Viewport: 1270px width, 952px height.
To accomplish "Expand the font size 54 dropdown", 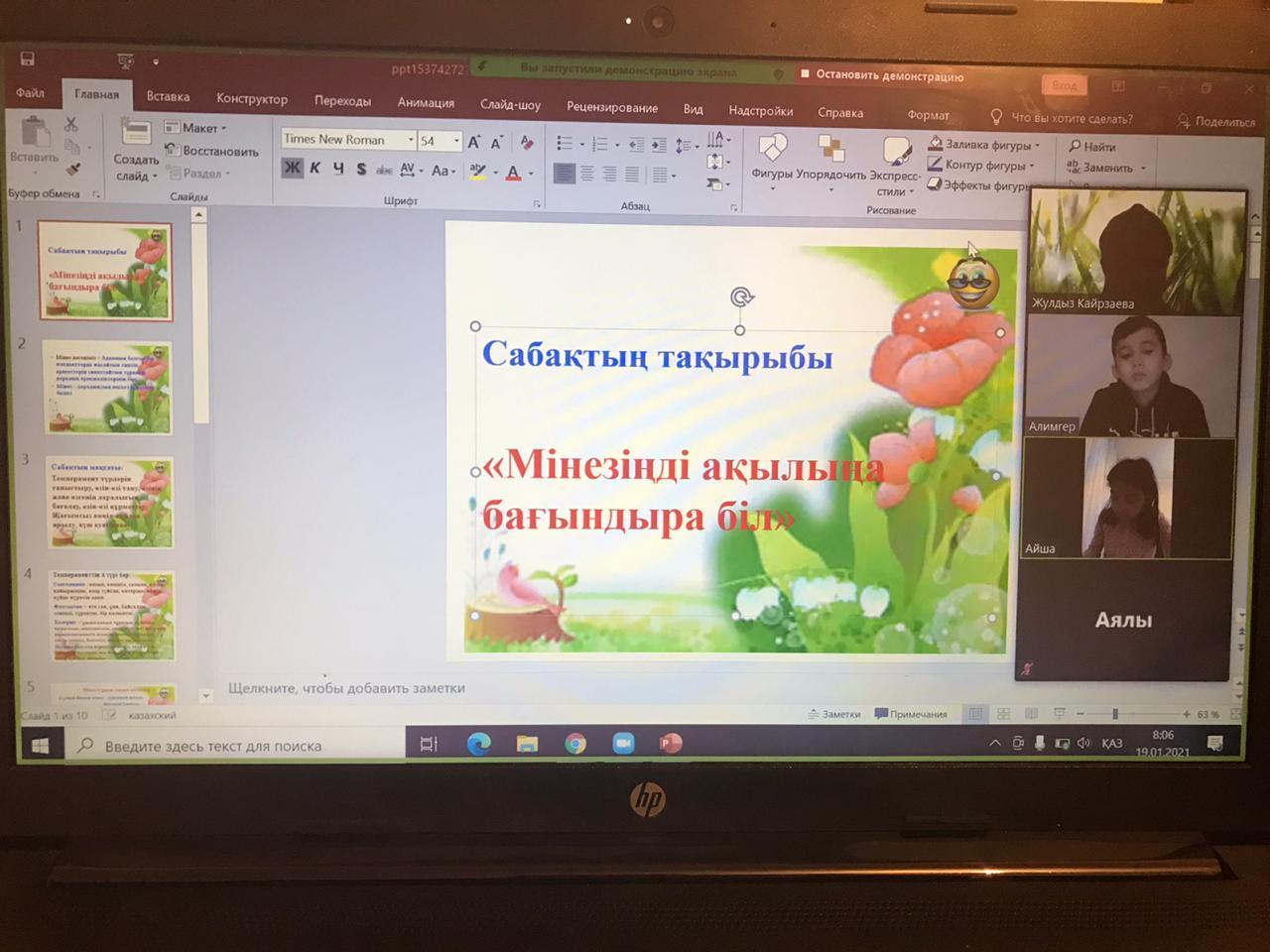I will [x=456, y=141].
